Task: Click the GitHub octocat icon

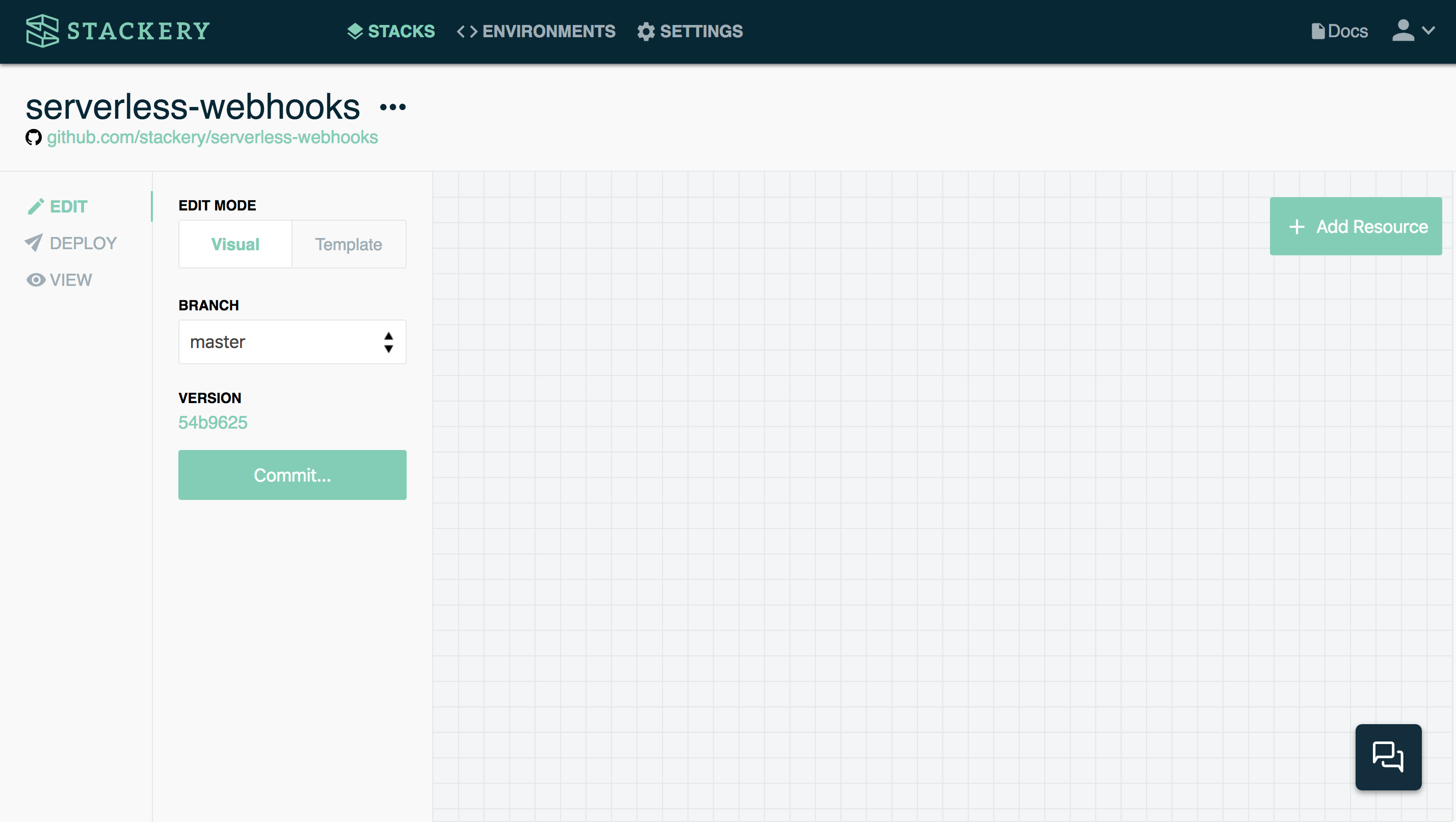Action: click(33, 138)
